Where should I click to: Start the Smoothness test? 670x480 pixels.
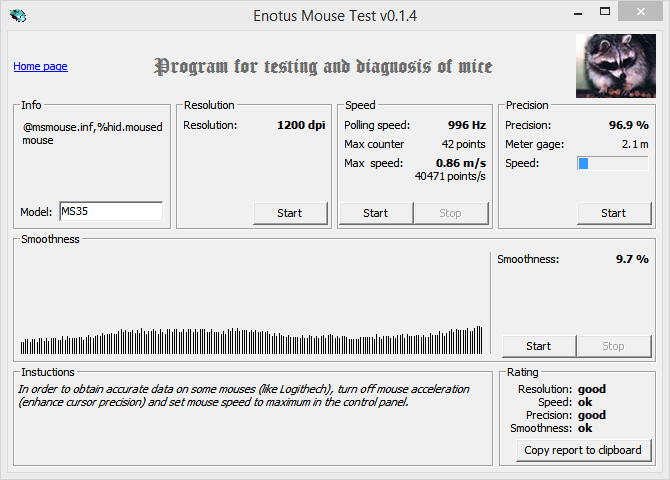[x=539, y=346]
